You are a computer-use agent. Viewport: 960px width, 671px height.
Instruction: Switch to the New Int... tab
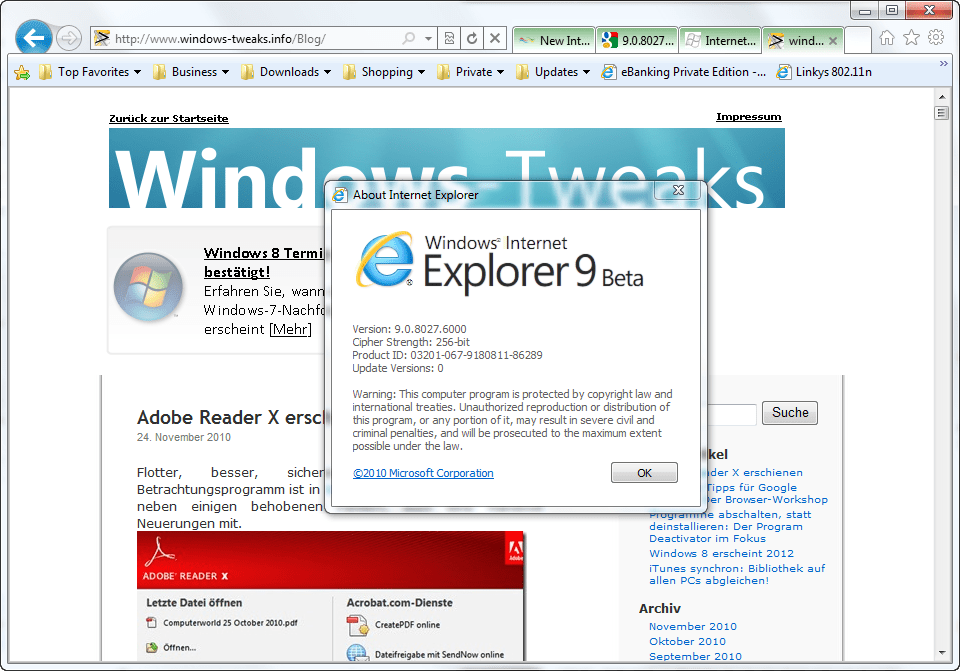pos(554,41)
